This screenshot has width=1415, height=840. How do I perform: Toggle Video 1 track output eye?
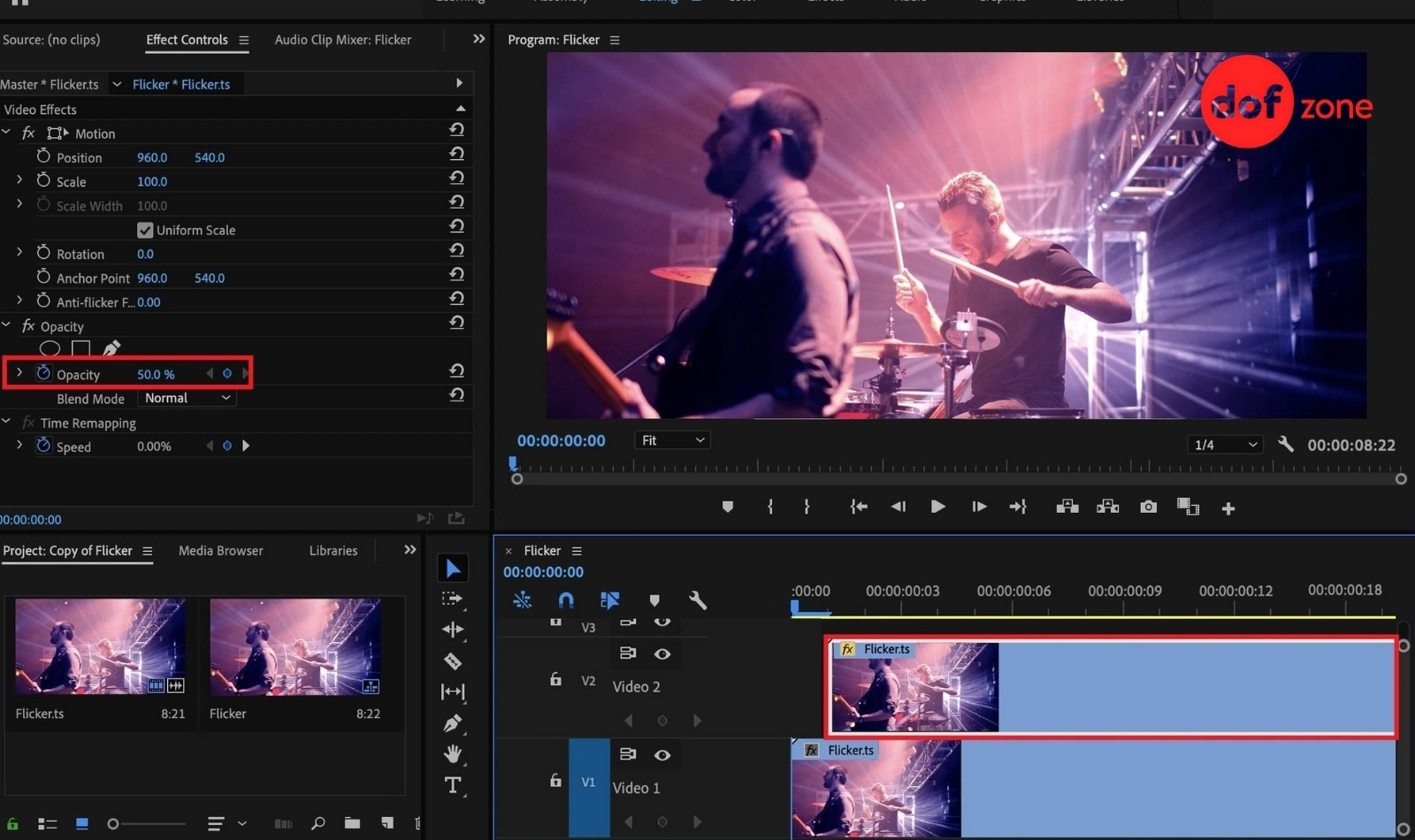click(x=662, y=754)
